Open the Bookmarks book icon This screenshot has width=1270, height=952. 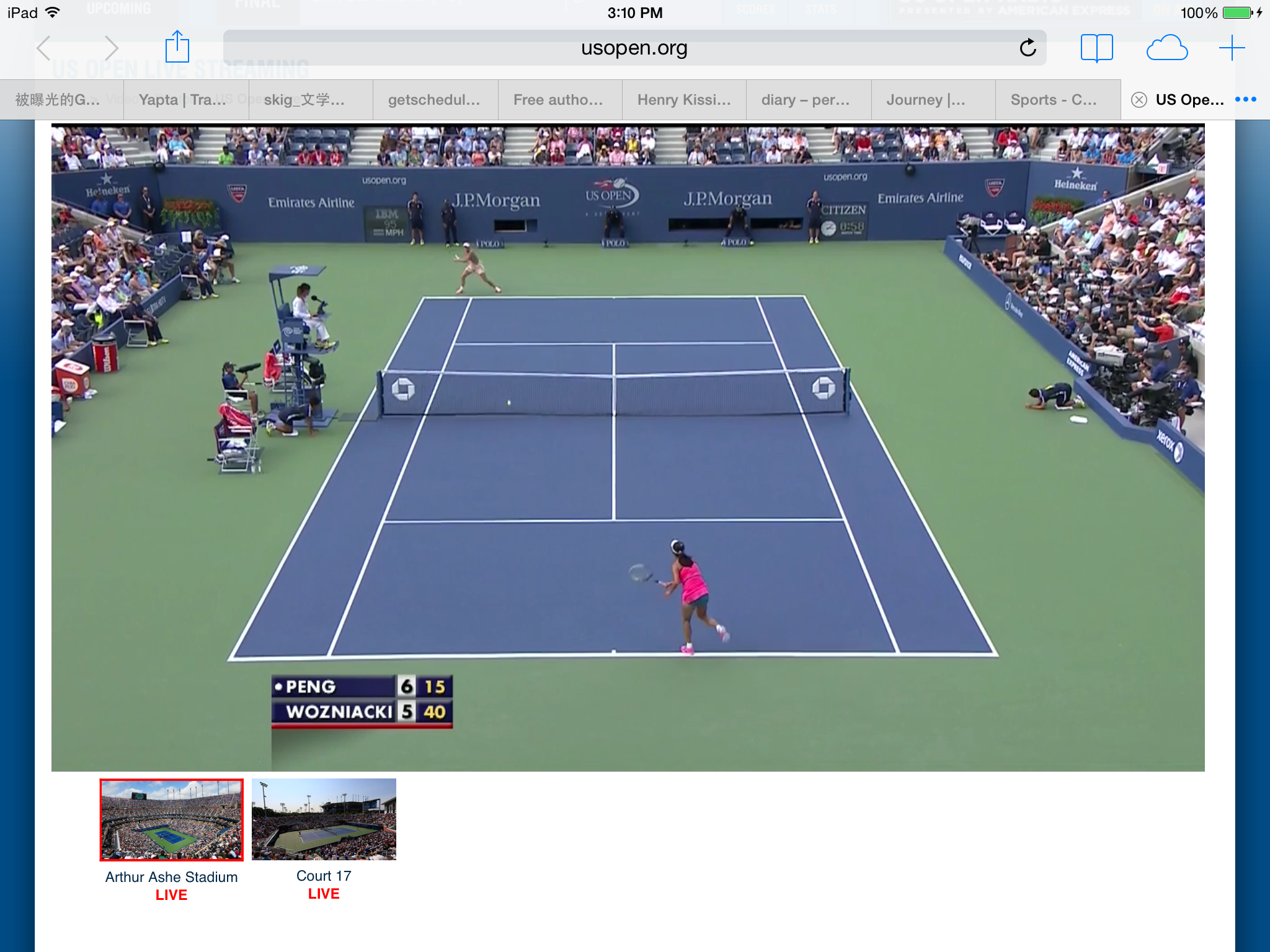pos(1096,48)
